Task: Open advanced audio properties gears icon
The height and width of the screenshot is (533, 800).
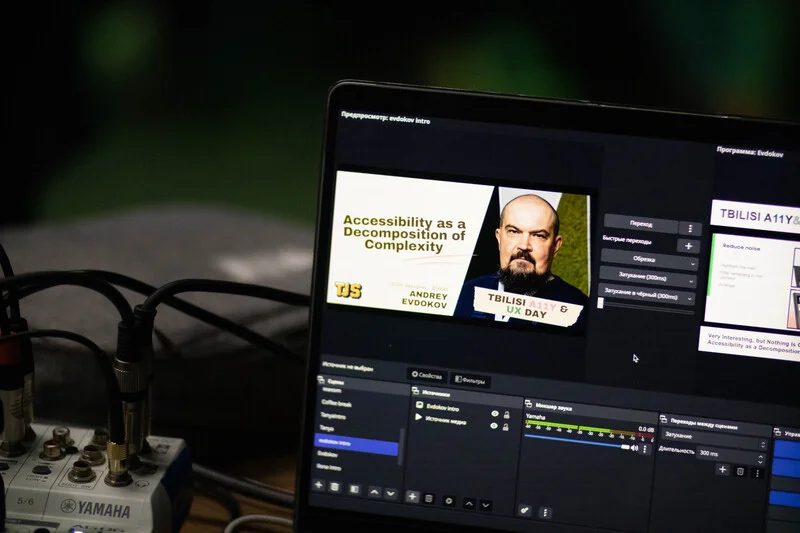Action: (x=524, y=510)
